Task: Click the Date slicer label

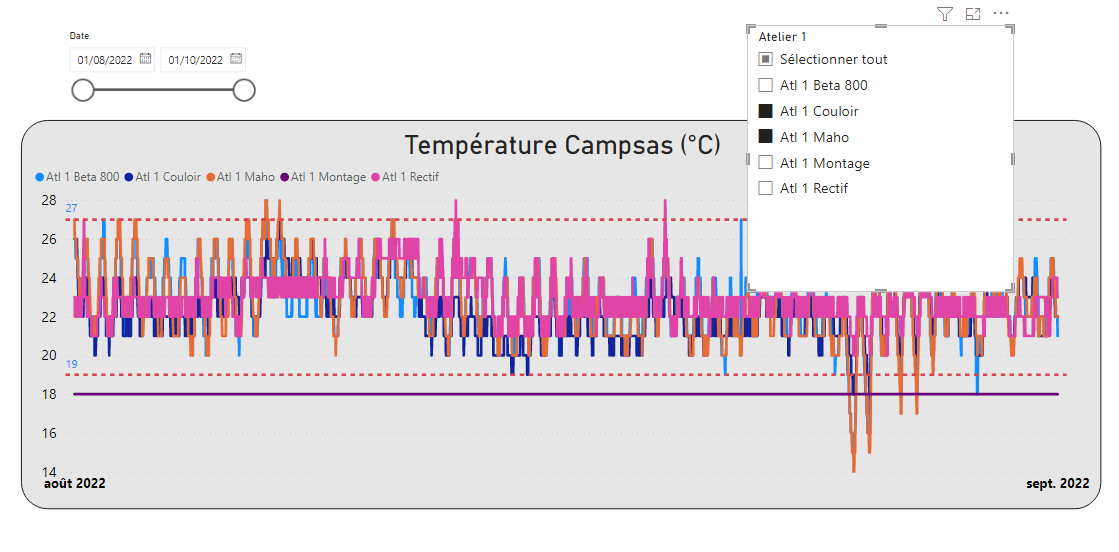Action: (79, 36)
